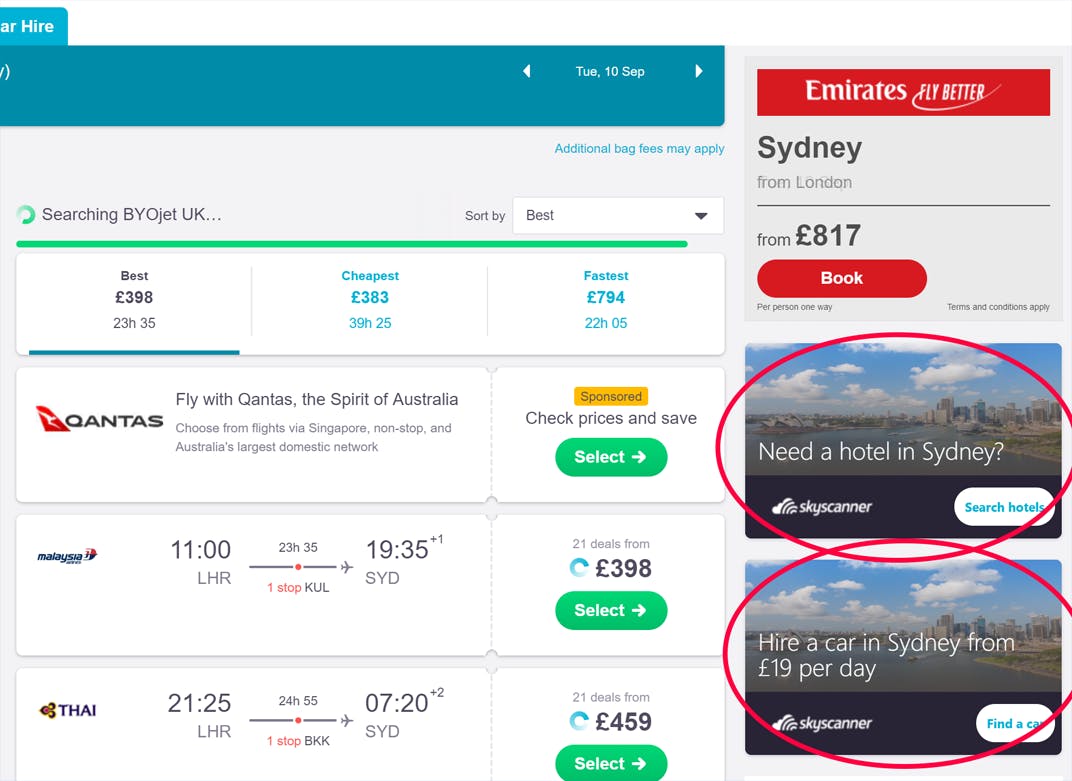
Task: Open the Sort by Best dropdown
Action: (617, 215)
